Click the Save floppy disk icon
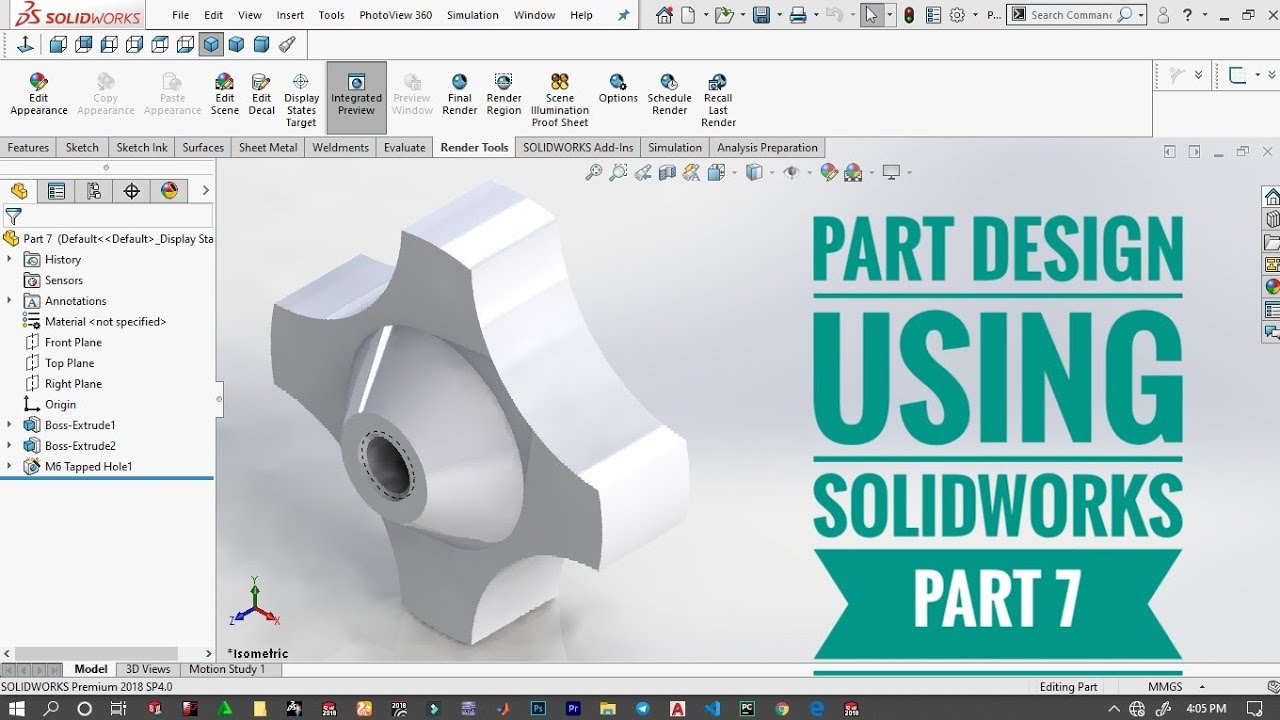Screen dimensions: 1280x720 click(761, 15)
